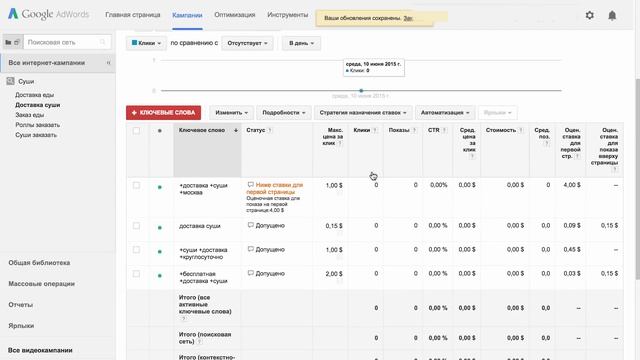Viewport: 640px width, 360px height.
Task: Click help icon next to CTR header
Action: click(444, 130)
